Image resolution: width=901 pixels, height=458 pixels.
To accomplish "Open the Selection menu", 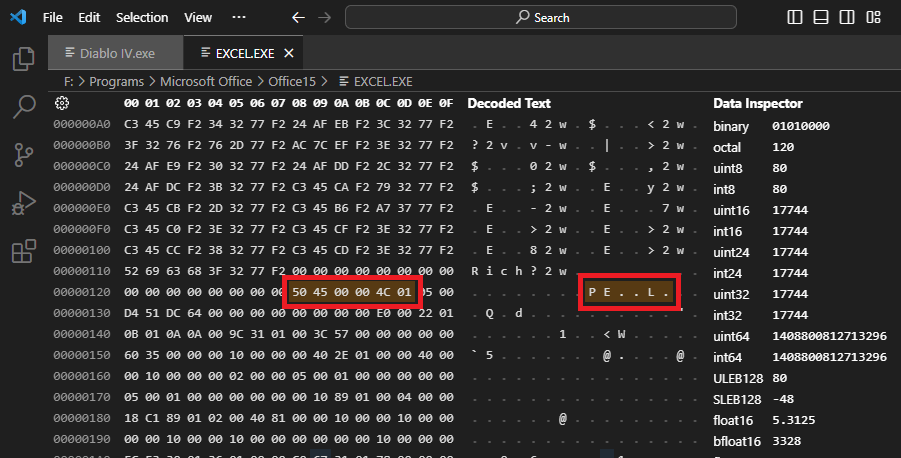I will 142,18.
